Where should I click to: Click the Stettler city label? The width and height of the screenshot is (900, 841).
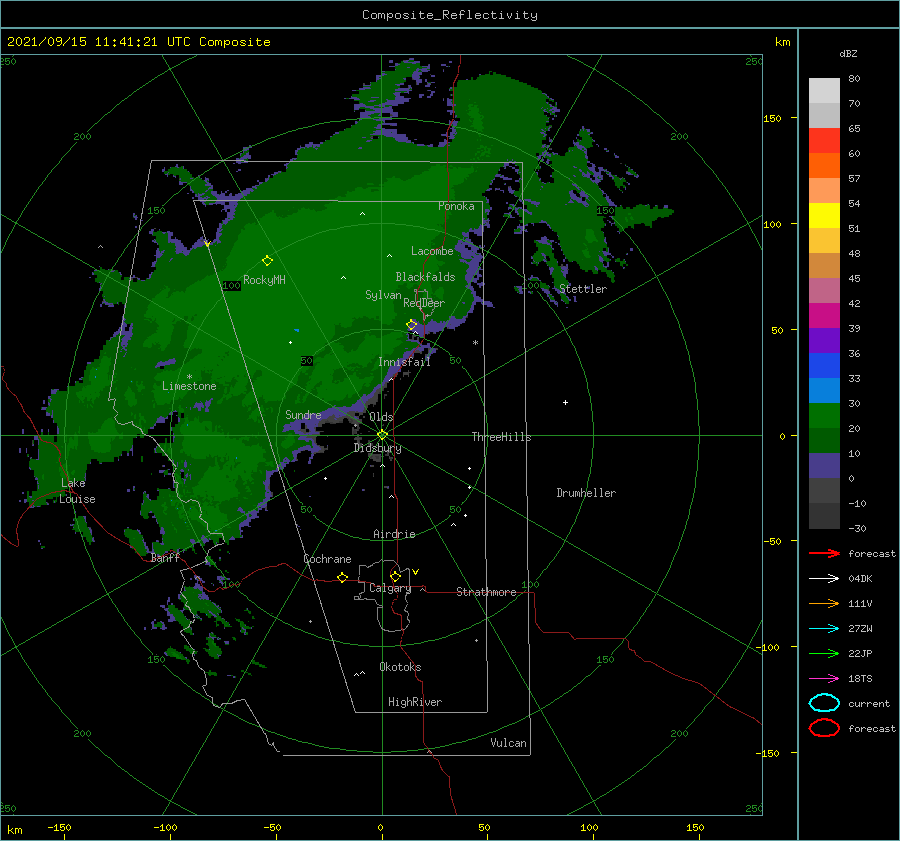[583, 289]
